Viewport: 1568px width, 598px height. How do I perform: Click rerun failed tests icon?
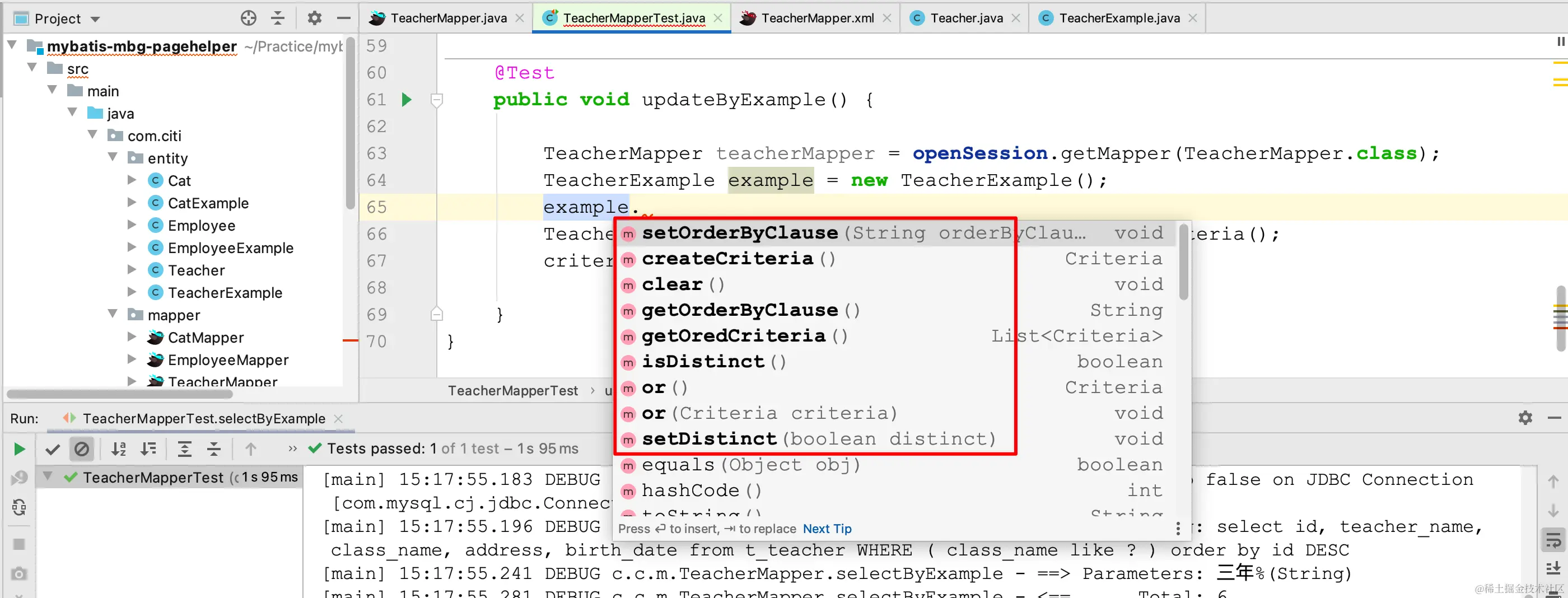tap(19, 478)
